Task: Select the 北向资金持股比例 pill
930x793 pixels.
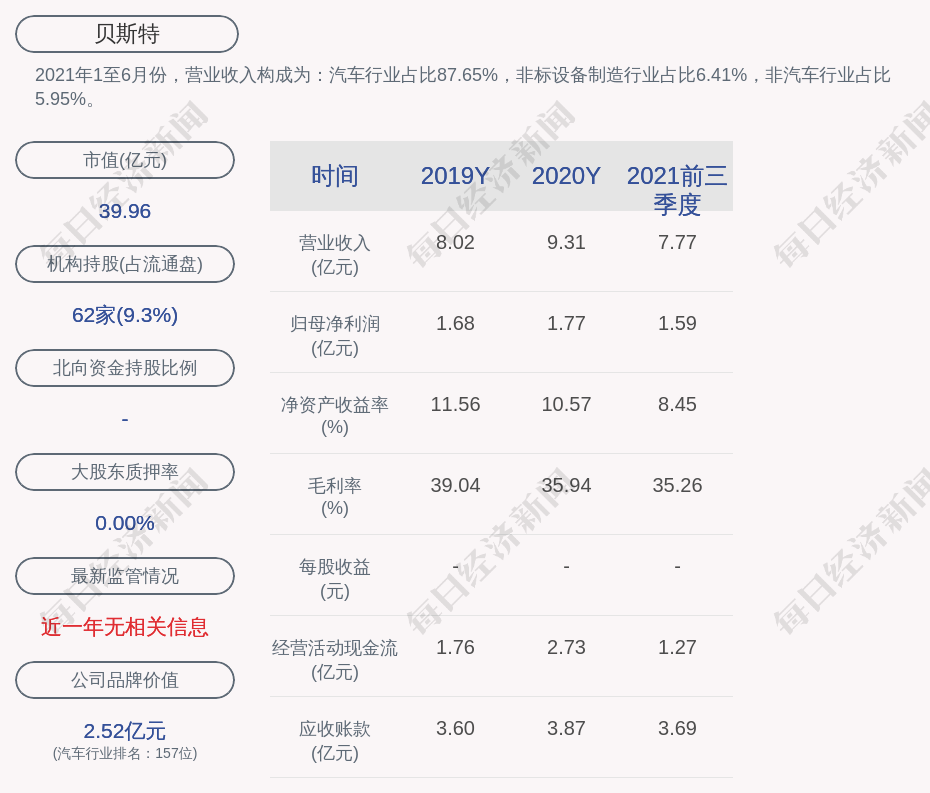Action: pos(125,368)
